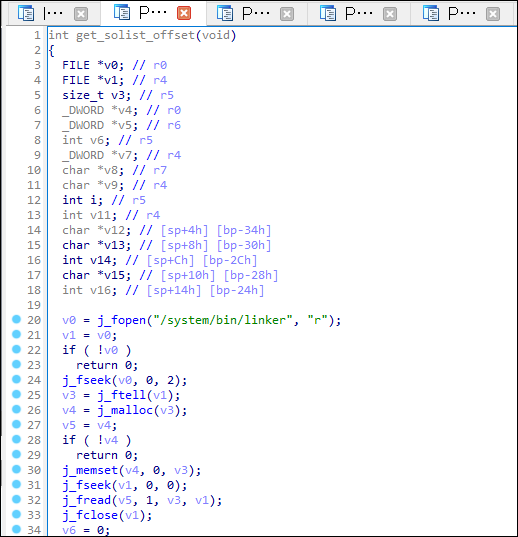Click the document icon of the fifth tab
This screenshot has height=537, width=518.
click(x=431, y=13)
